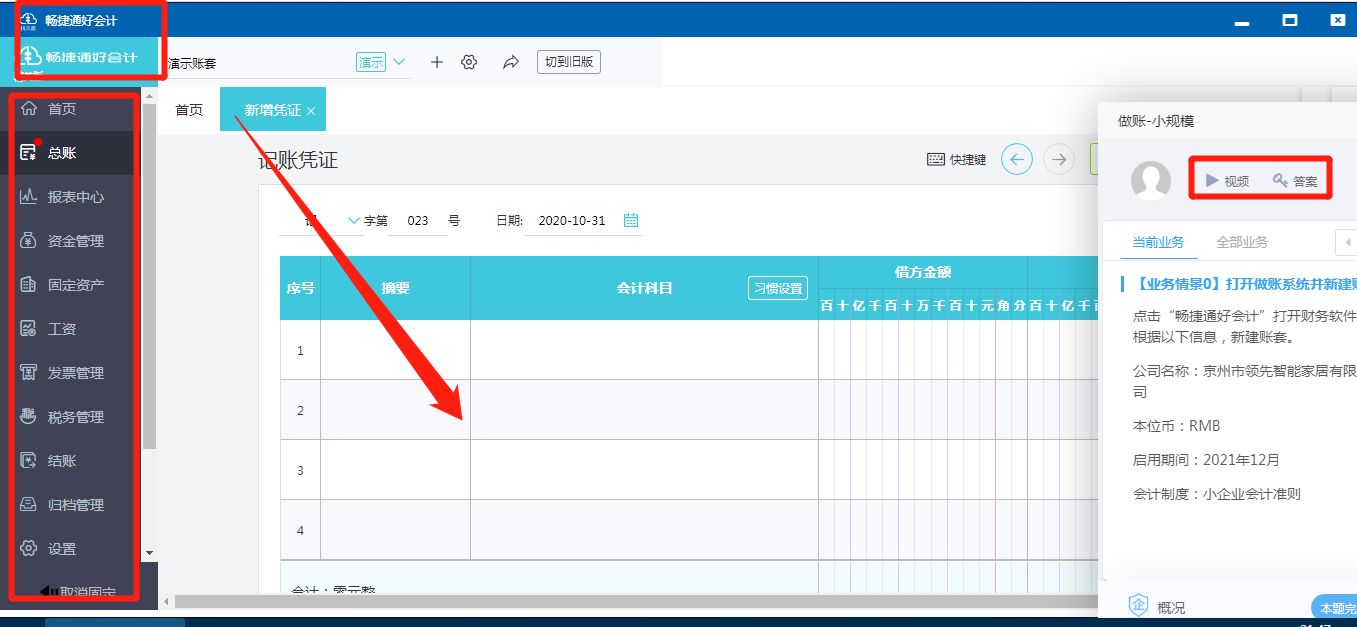Click the 摘要 cell in row 1
Image resolution: width=1357 pixels, height=627 pixels.
[395, 350]
